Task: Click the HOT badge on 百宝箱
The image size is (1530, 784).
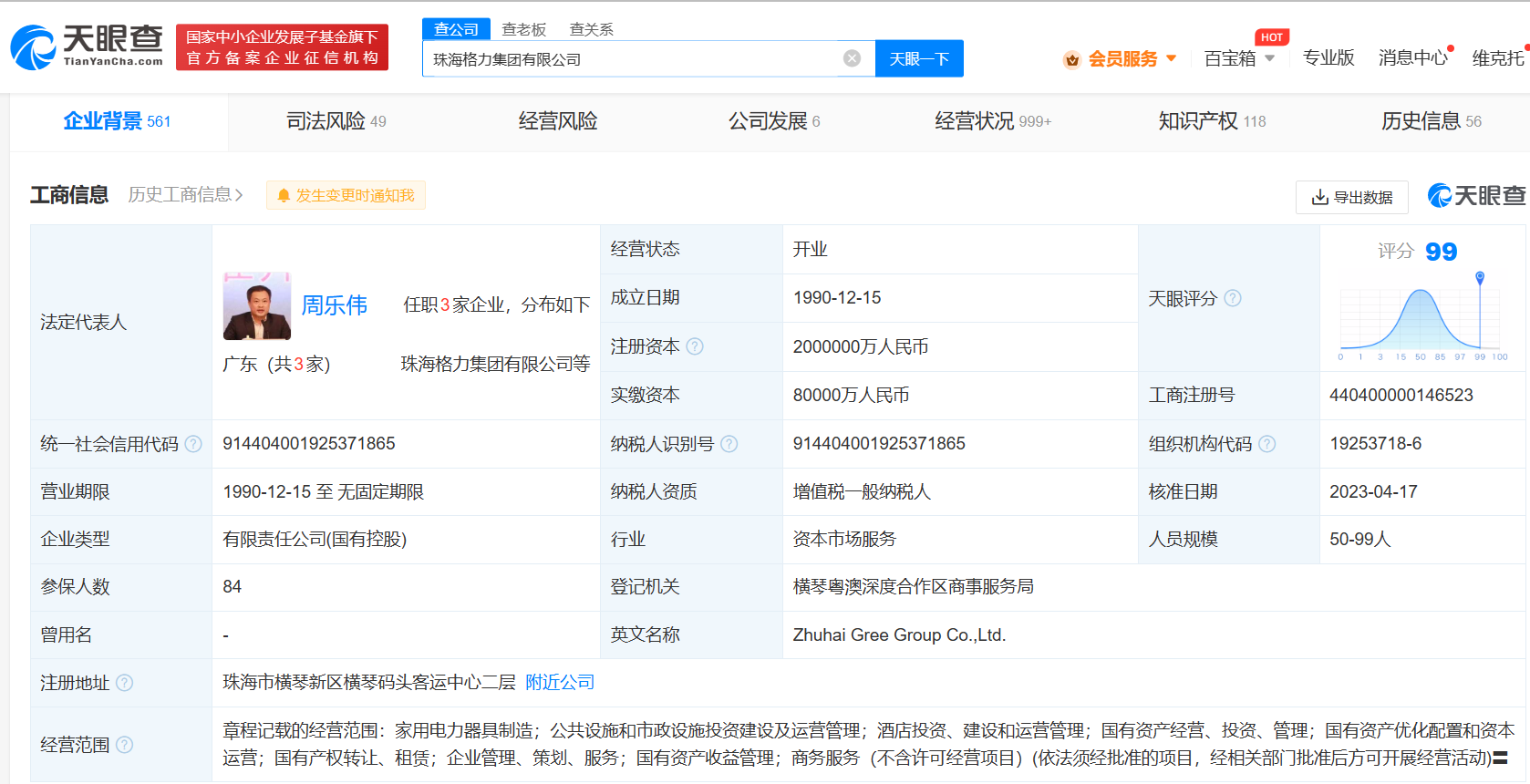Action: [x=1272, y=37]
